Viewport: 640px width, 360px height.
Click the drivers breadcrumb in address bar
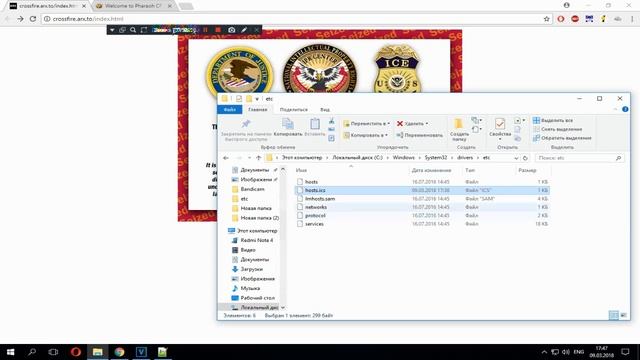(x=465, y=158)
